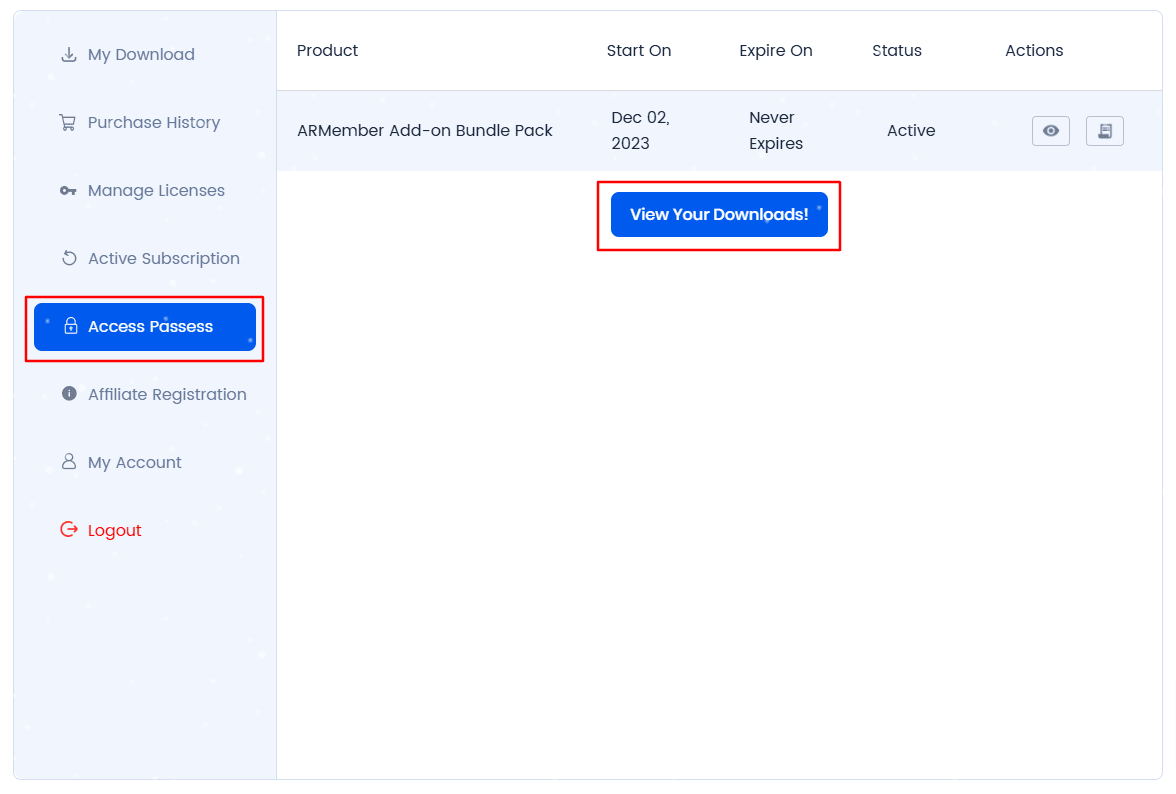Image resolution: width=1176 pixels, height=794 pixels.
Task: Click the invoice icon in Actions
Action: (1104, 131)
